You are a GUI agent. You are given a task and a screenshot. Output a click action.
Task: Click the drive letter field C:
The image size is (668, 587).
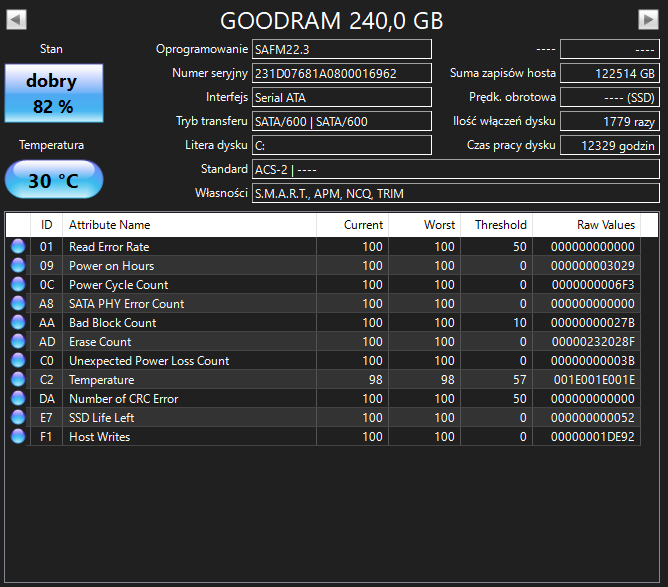(x=342, y=145)
